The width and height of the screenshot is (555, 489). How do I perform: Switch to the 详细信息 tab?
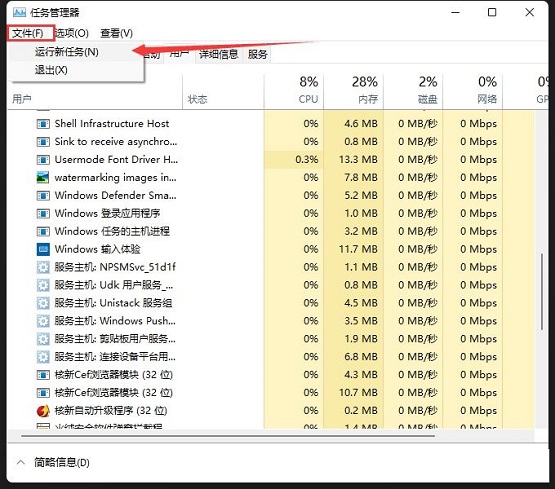coord(219,54)
